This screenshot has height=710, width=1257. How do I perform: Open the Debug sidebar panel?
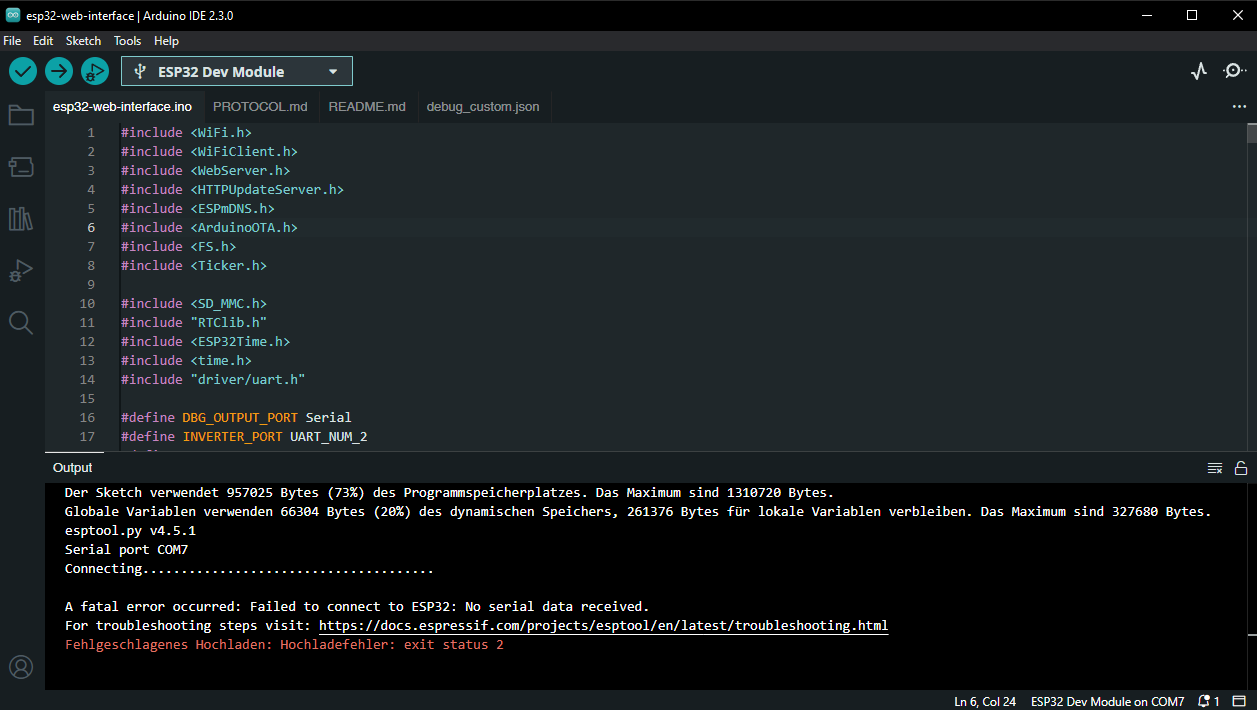[21, 271]
